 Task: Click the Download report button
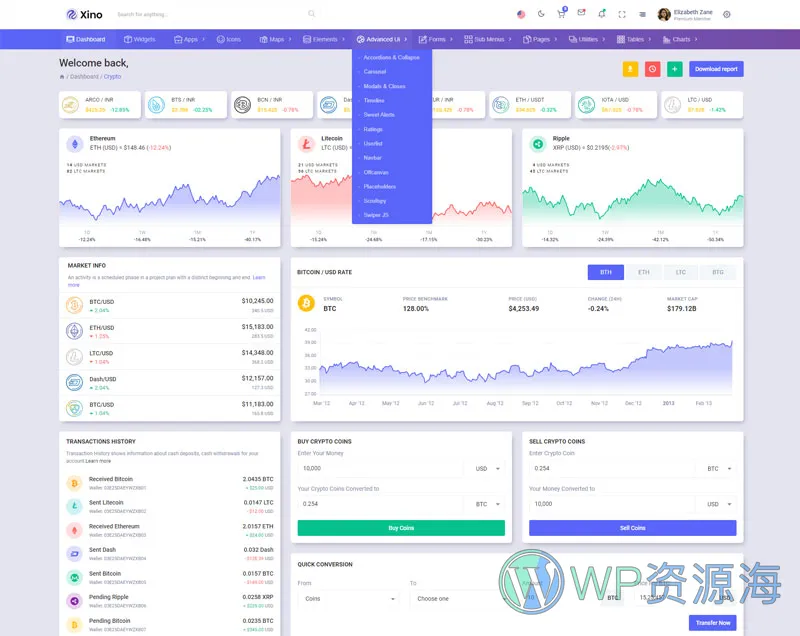pos(716,69)
